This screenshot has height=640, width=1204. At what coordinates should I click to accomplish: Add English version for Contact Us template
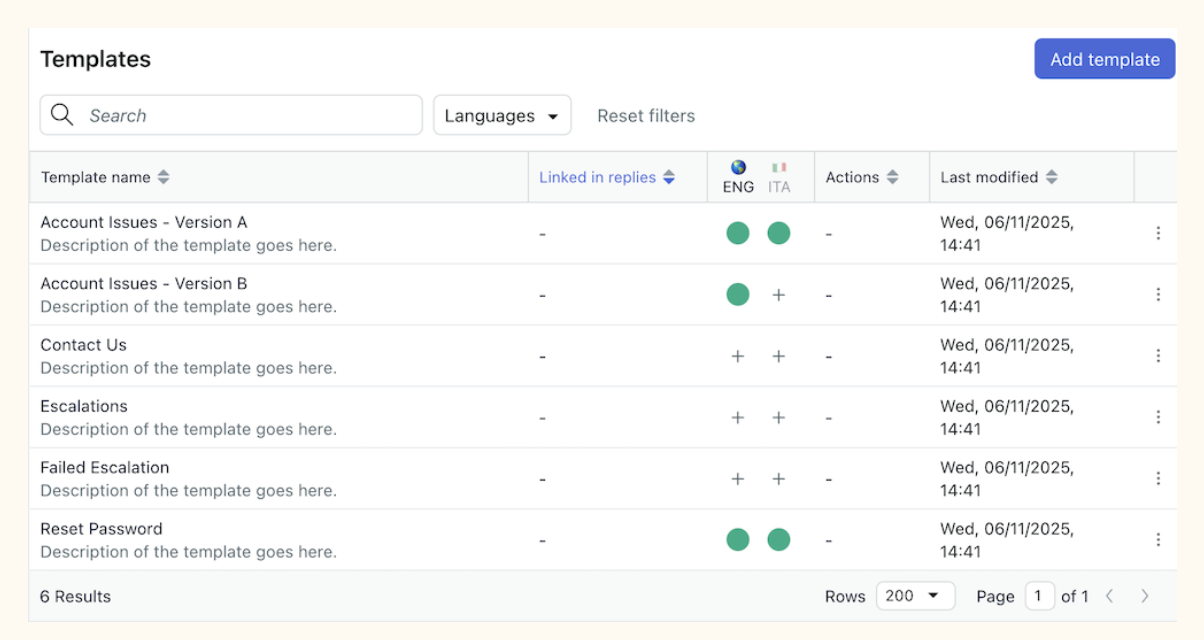738,356
